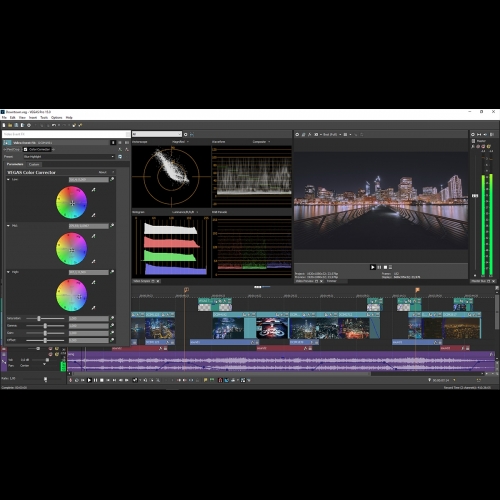Image resolution: width=500 pixels, height=500 pixels.
Task: Open the Preset dropdown in Video Event FX
Action: 69,157
